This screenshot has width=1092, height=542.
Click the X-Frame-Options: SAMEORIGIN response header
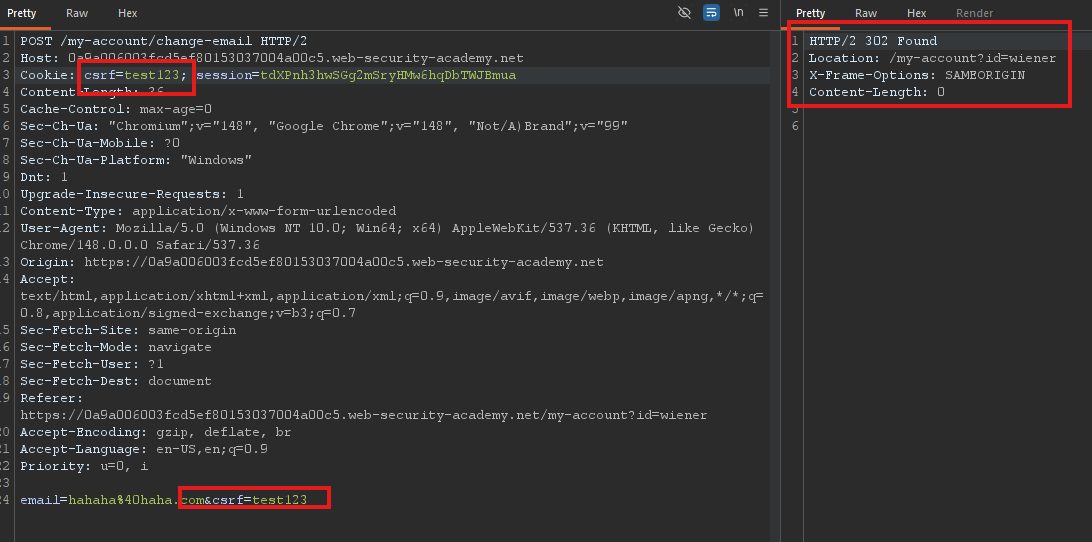coord(916,75)
